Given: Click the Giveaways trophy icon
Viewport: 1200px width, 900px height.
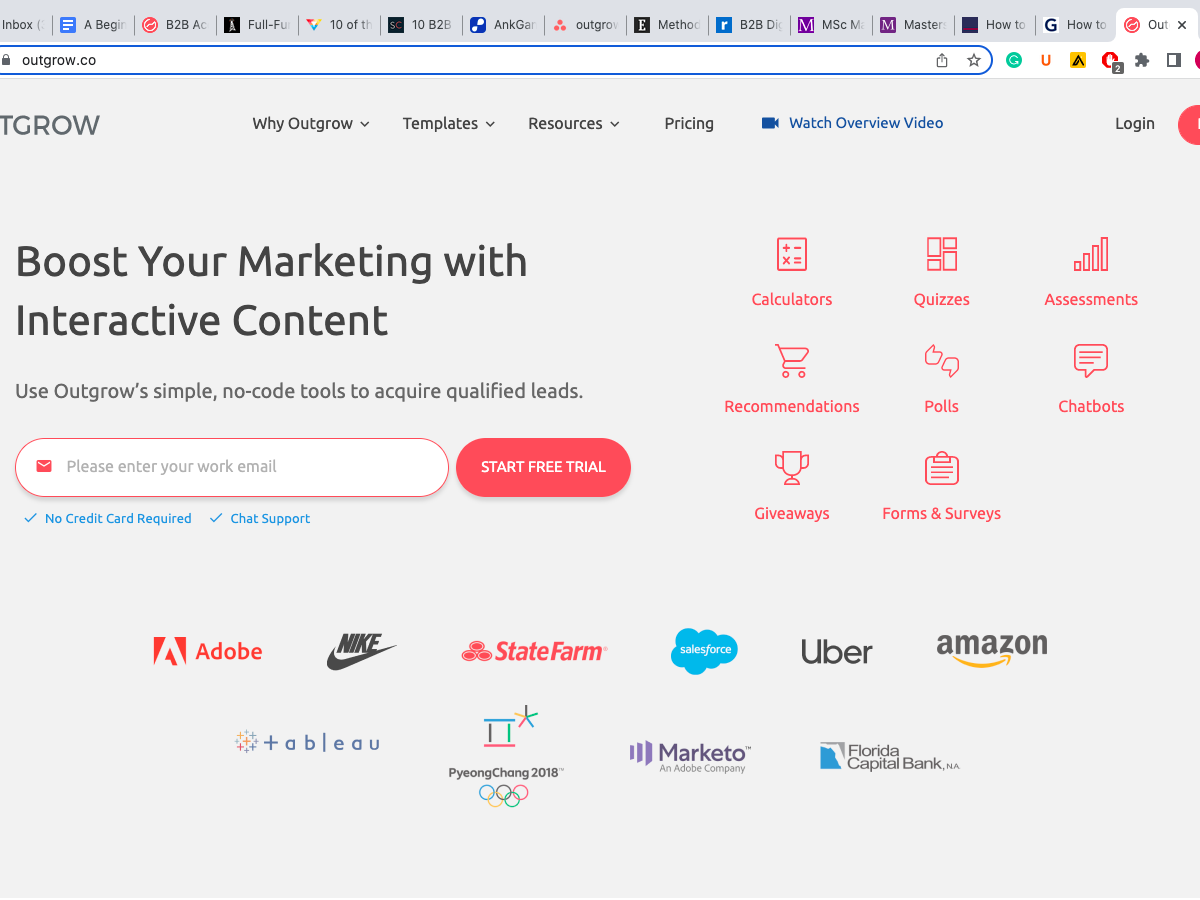Looking at the screenshot, I should [x=791, y=468].
